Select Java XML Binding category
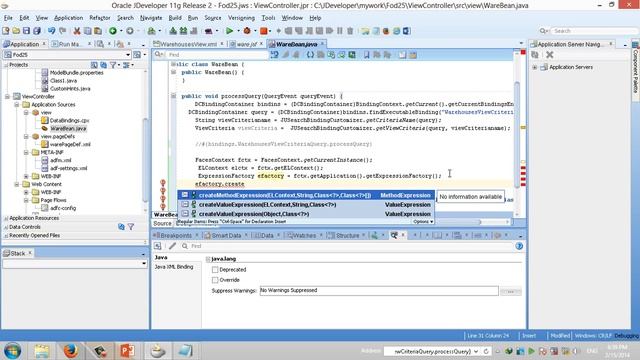Viewport: 640px width, 360px height. (174, 267)
